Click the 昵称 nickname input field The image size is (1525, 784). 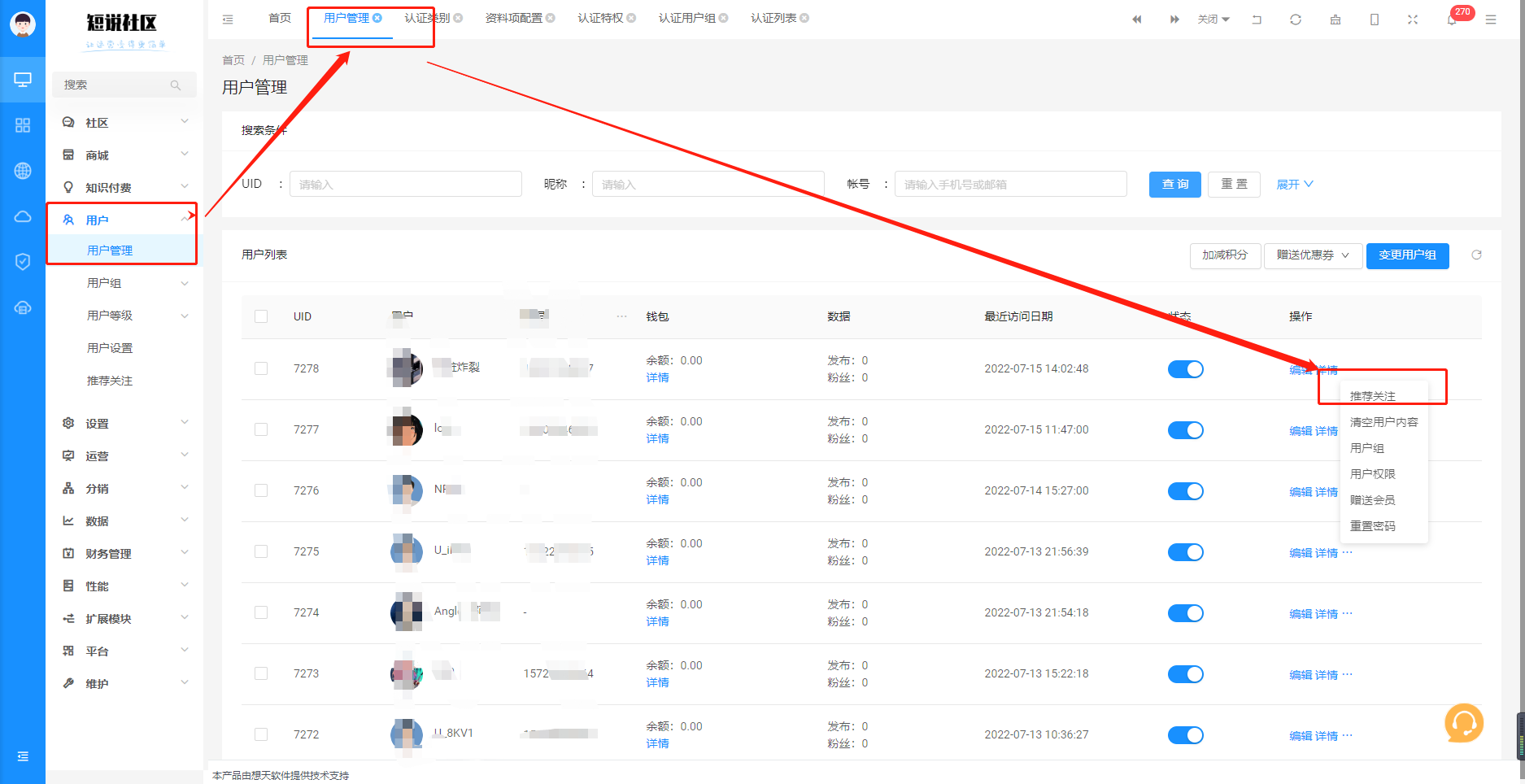708,185
